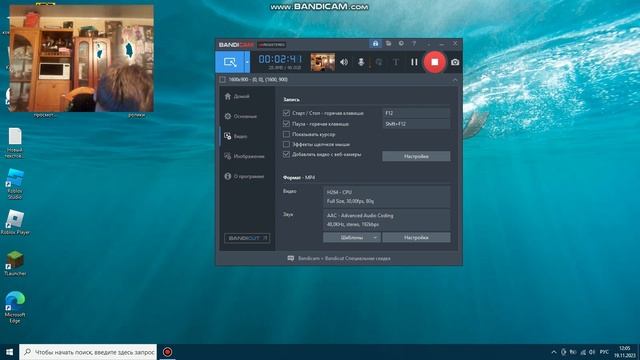Click Настройки button under format section
The image size is (640, 360).
[x=416, y=238]
